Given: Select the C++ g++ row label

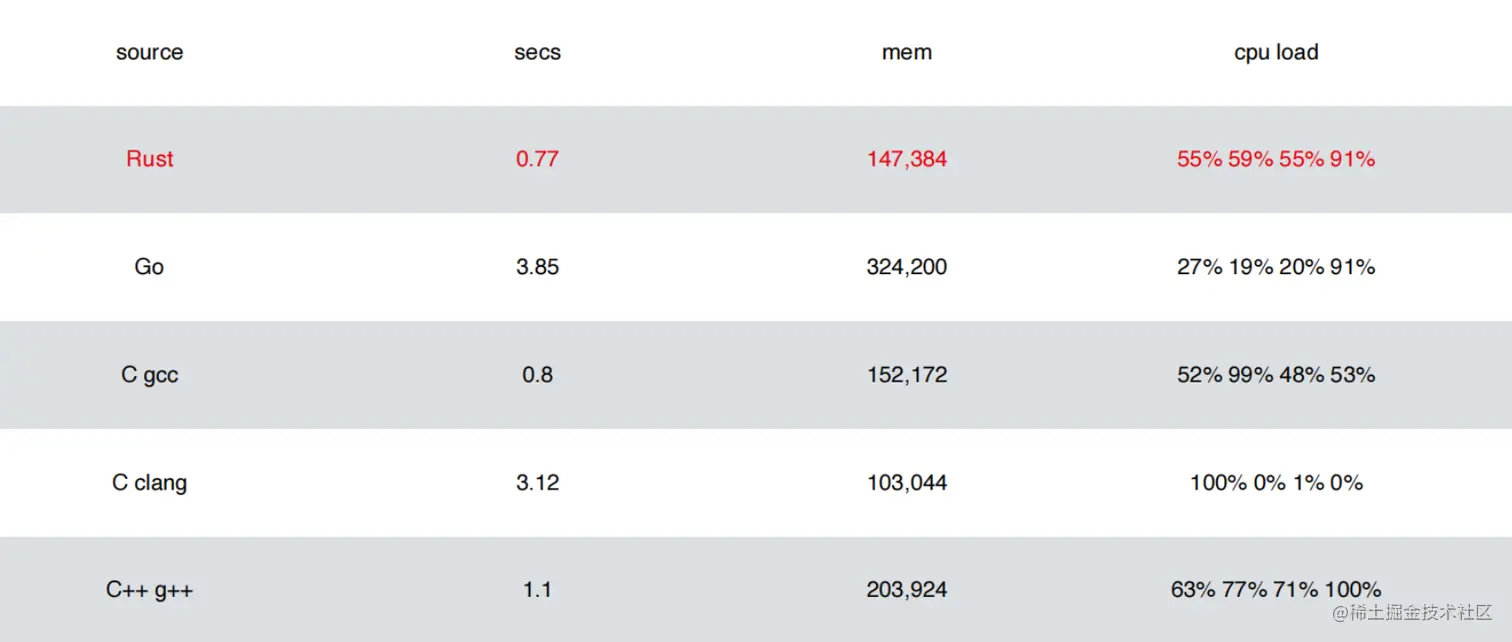Looking at the screenshot, I should [149, 590].
